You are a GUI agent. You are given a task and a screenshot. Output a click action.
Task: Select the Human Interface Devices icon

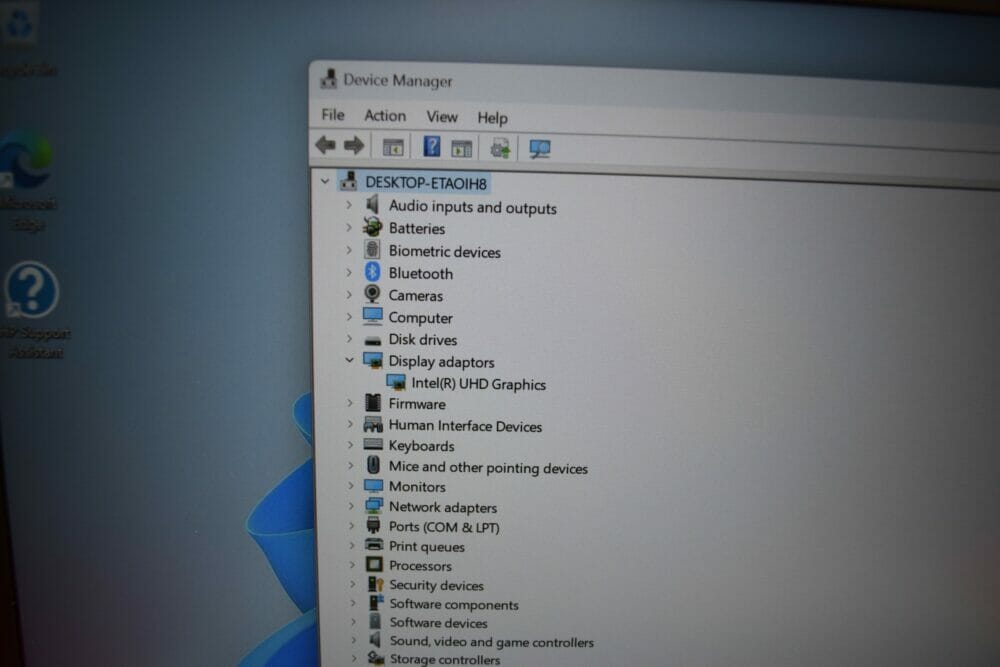pos(373,424)
